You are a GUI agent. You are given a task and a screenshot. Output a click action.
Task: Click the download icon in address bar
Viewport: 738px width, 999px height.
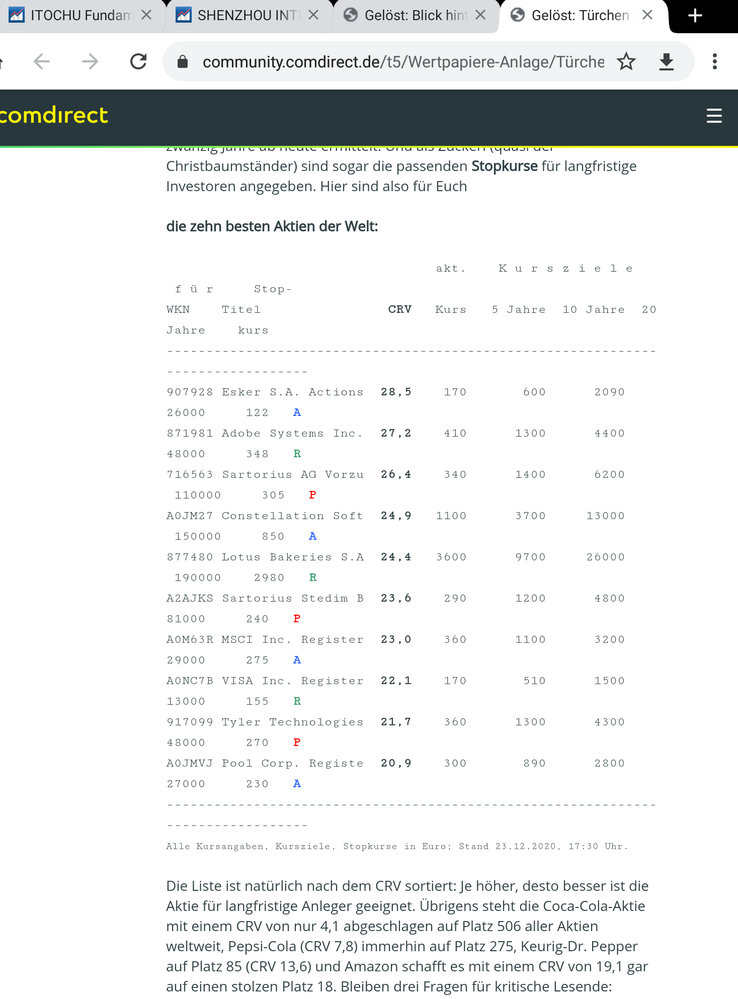pos(666,62)
